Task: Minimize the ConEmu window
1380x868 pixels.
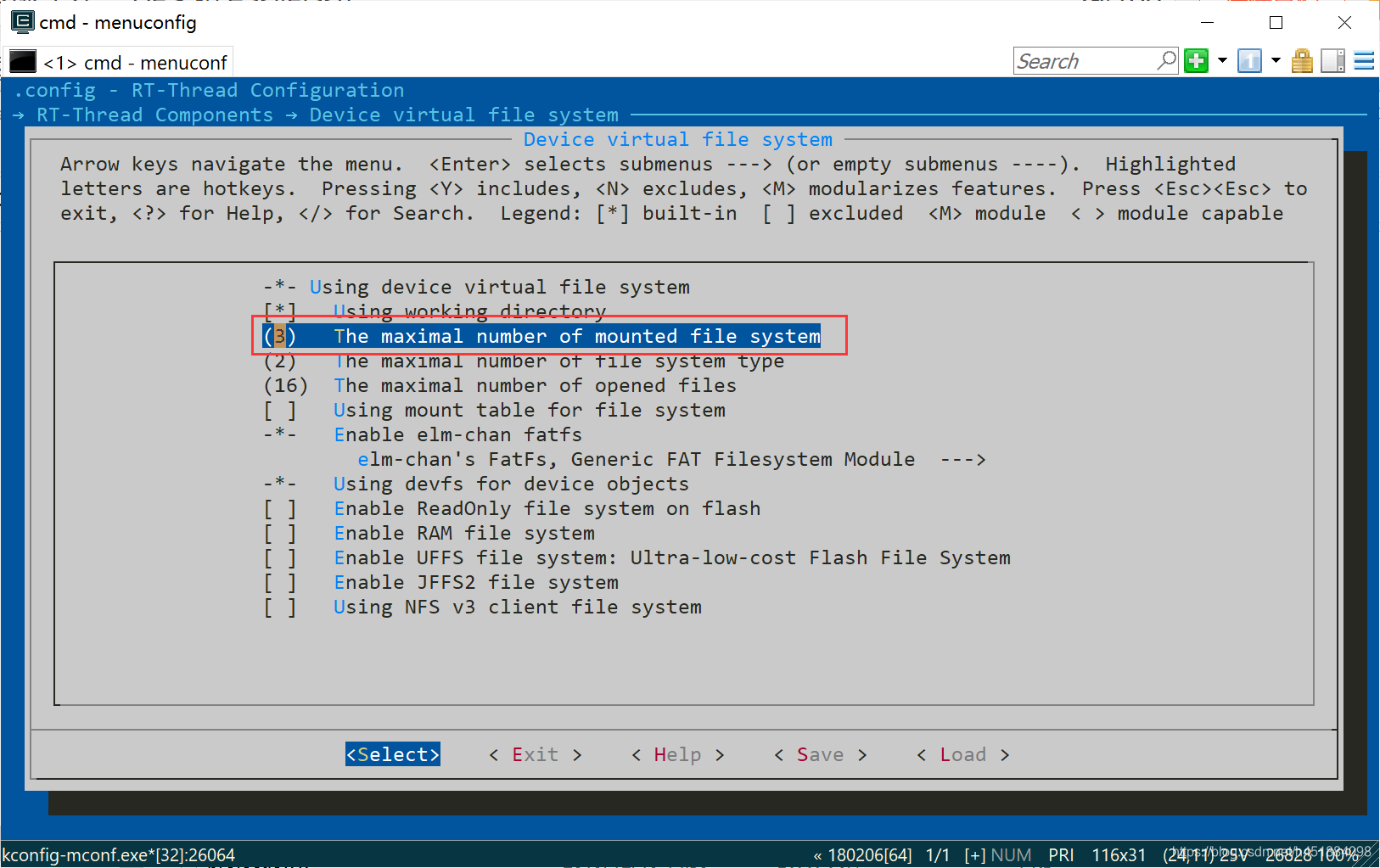Action: (1207, 22)
